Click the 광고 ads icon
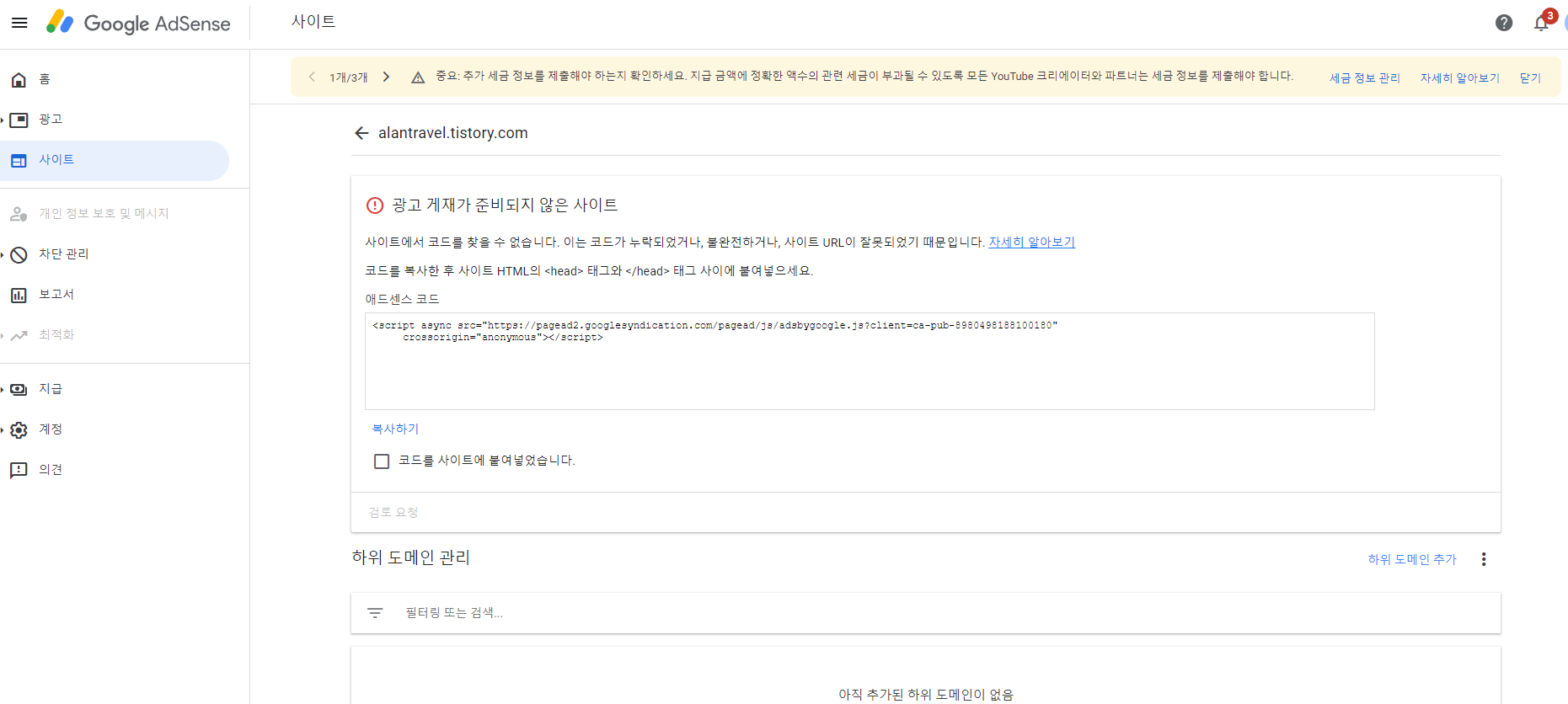 pyautogui.click(x=19, y=120)
